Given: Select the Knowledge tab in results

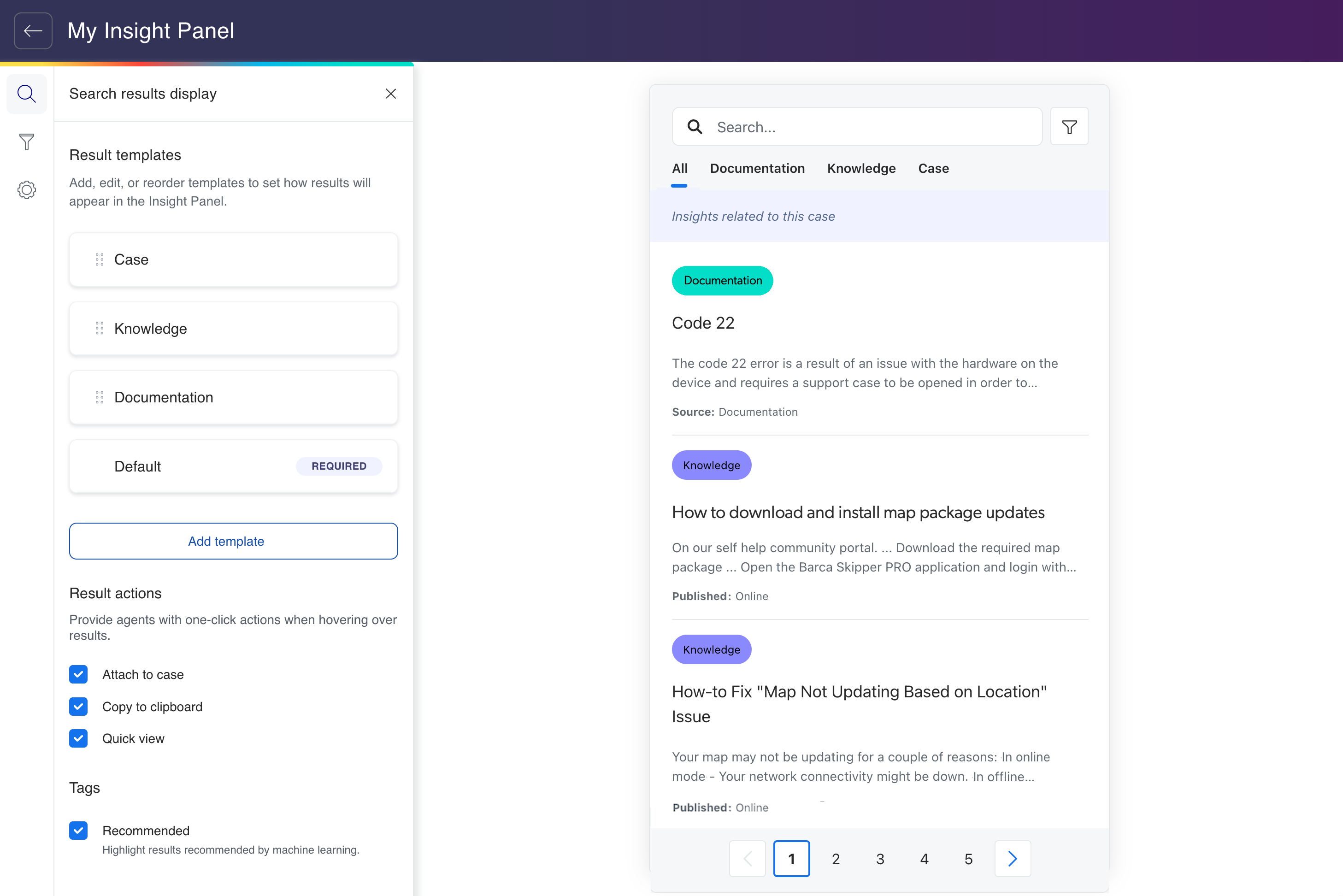Looking at the screenshot, I should [861, 168].
